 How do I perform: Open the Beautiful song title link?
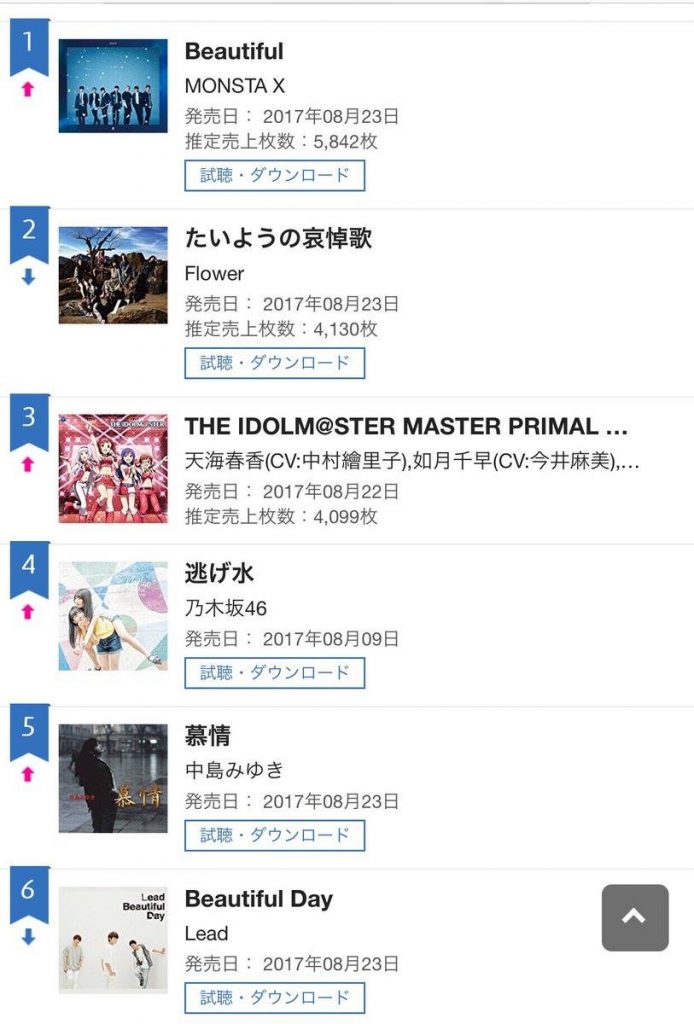[234, 52]
